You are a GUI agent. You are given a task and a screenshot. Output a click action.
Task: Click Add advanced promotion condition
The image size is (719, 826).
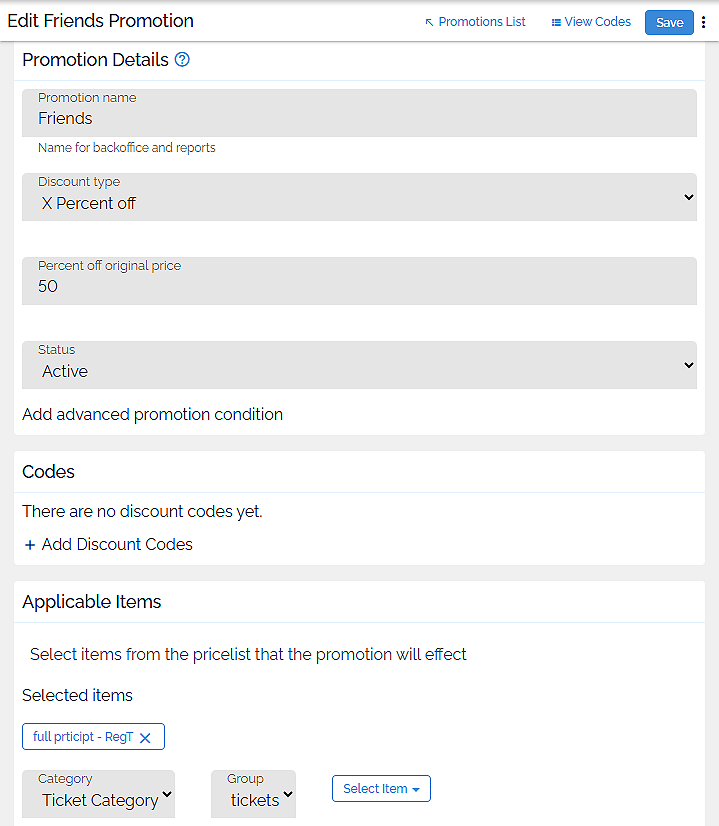[152, 414]
